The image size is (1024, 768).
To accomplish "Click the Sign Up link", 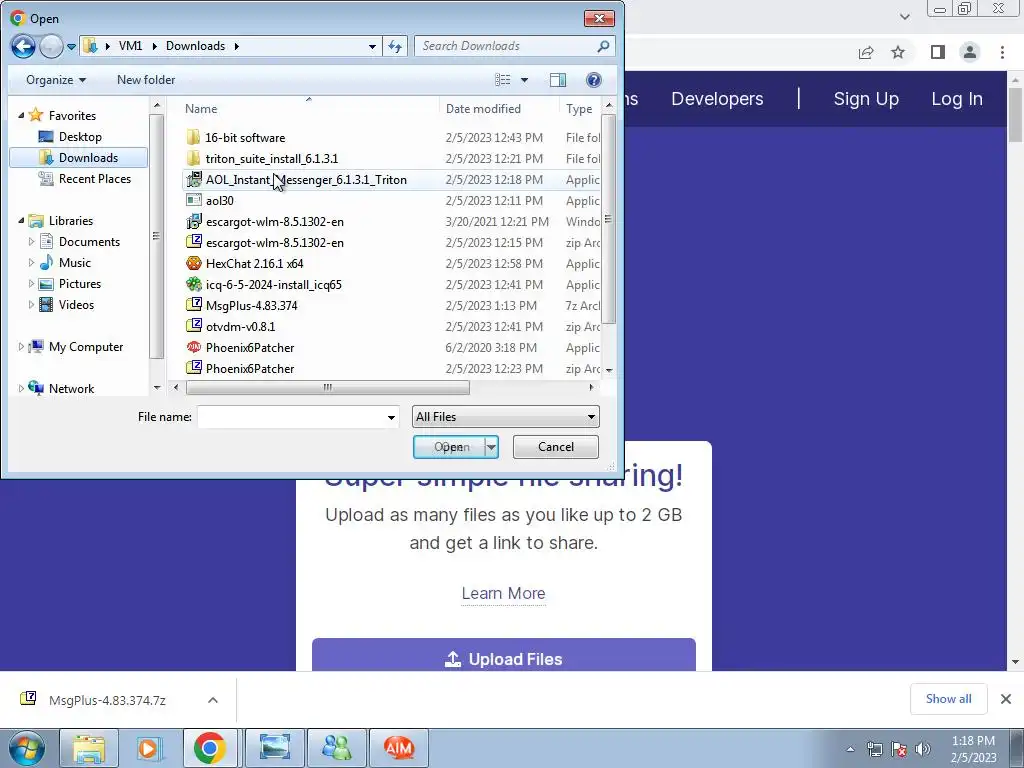I will click(866, 99).
